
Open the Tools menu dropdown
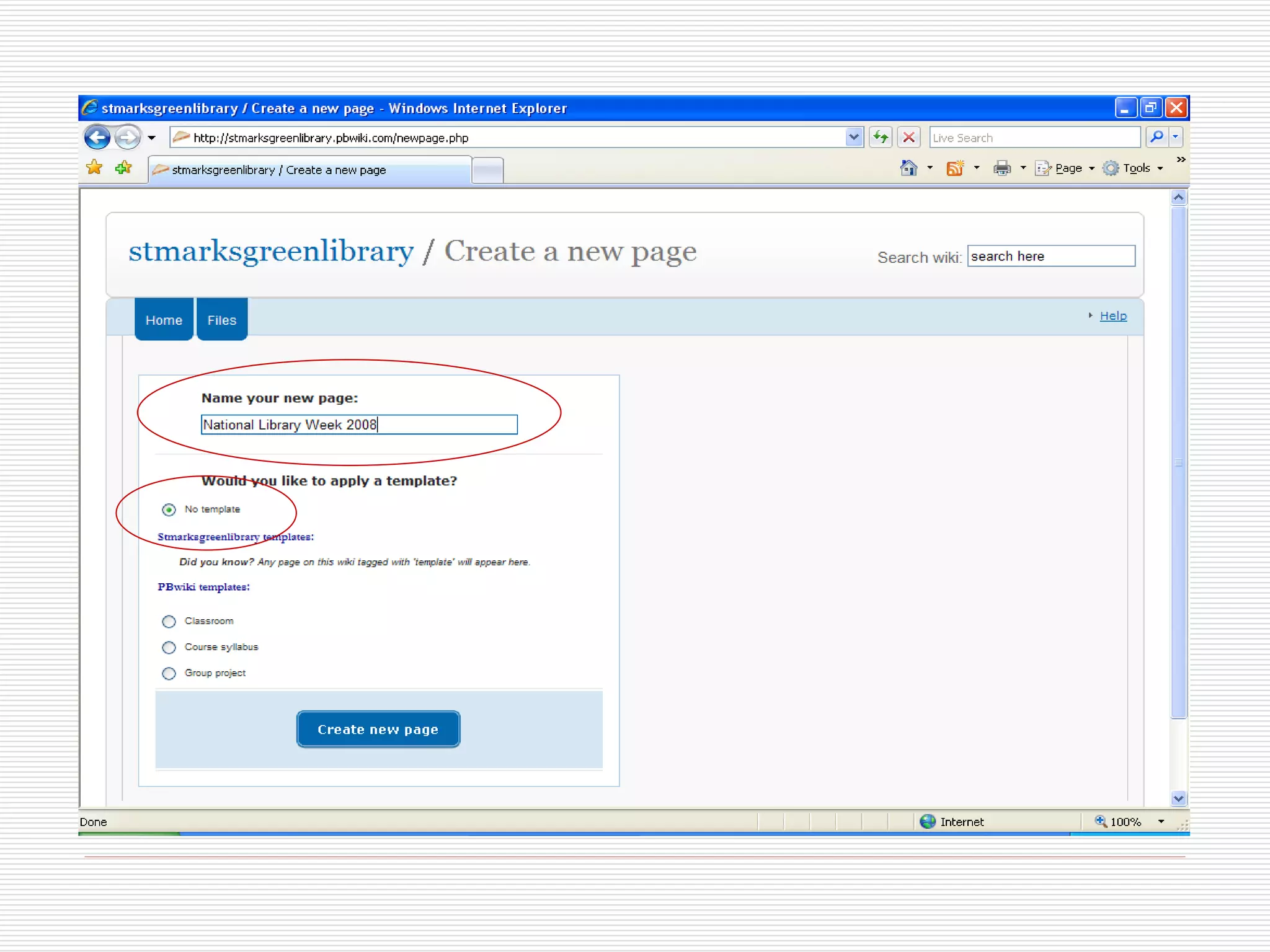(x=1136, y=168)
